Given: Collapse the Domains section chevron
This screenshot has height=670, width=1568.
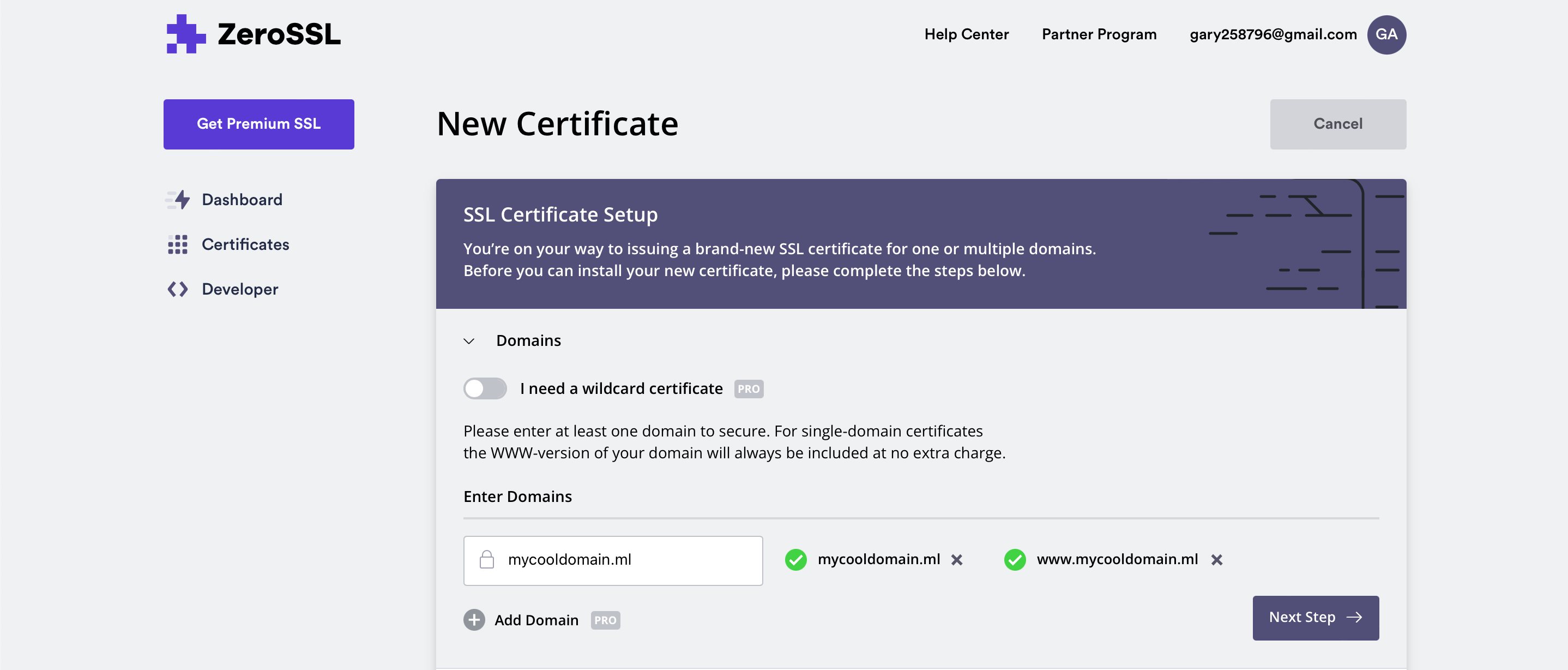Looking at the screenshot, I should [x=469, y=341].
